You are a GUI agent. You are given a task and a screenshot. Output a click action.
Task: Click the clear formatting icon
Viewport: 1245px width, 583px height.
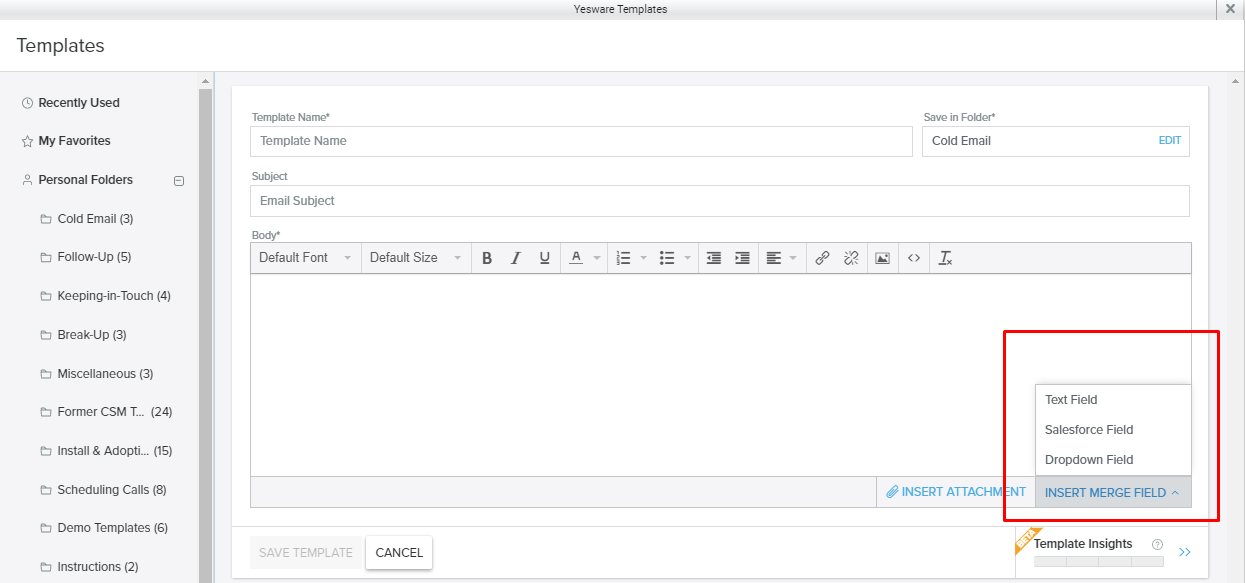coord(945,258)
